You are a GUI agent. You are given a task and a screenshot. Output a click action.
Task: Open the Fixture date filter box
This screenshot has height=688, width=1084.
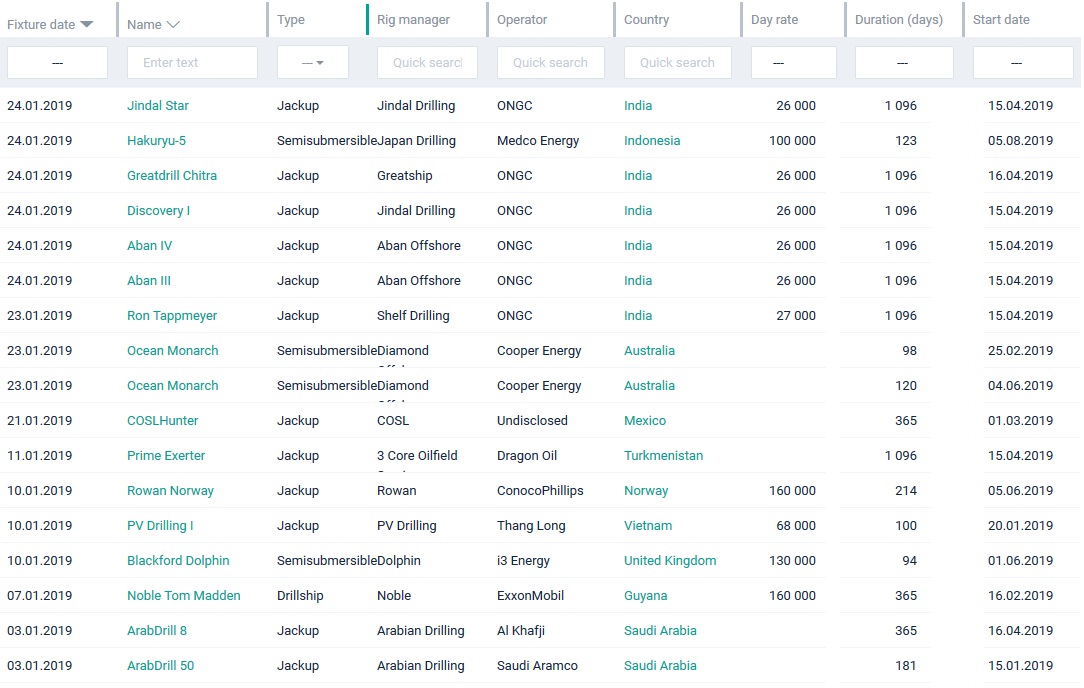[57, 63]
